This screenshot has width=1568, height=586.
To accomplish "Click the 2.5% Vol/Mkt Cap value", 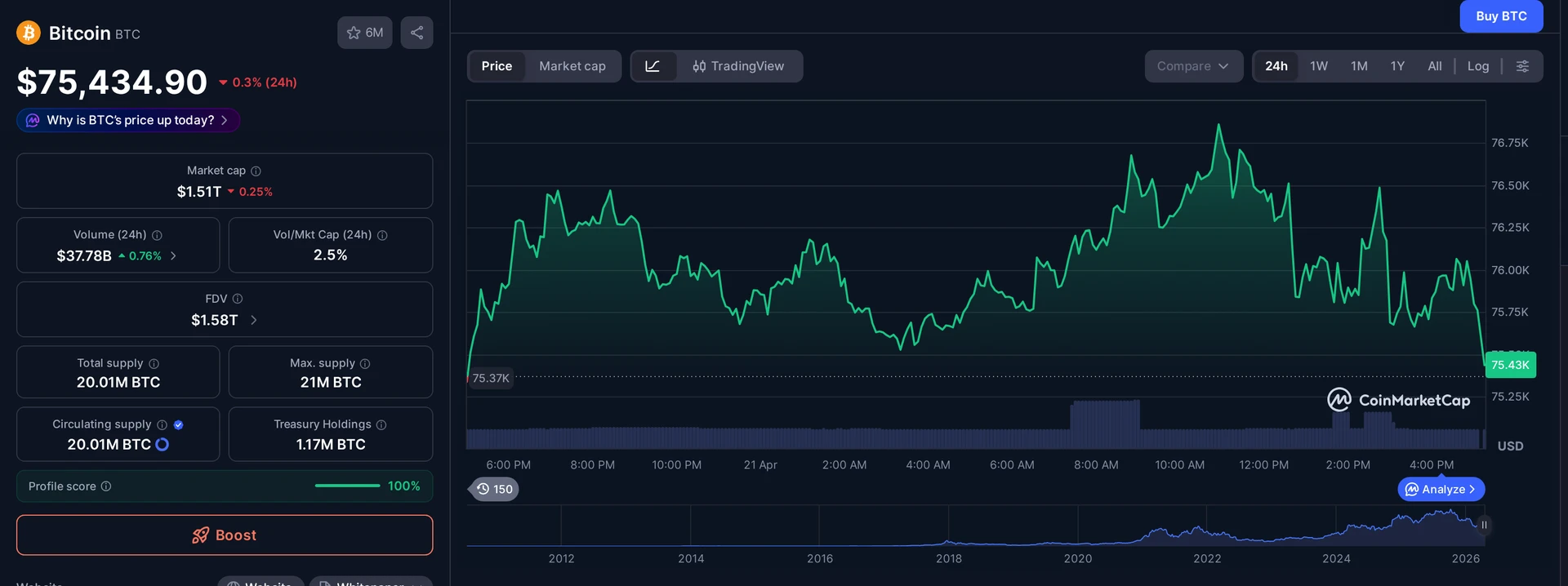I will [331, 255].
